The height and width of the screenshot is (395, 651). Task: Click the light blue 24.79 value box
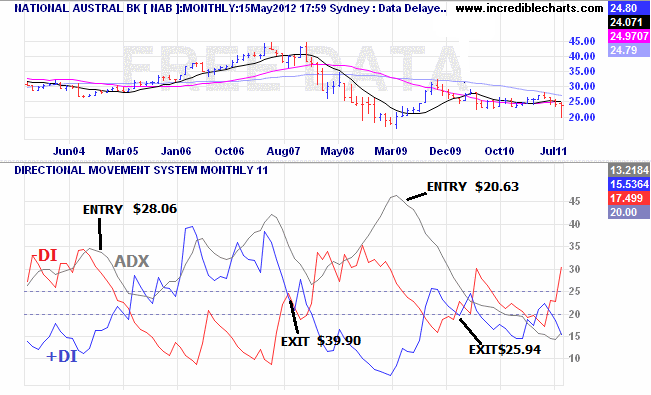(629, 50)
